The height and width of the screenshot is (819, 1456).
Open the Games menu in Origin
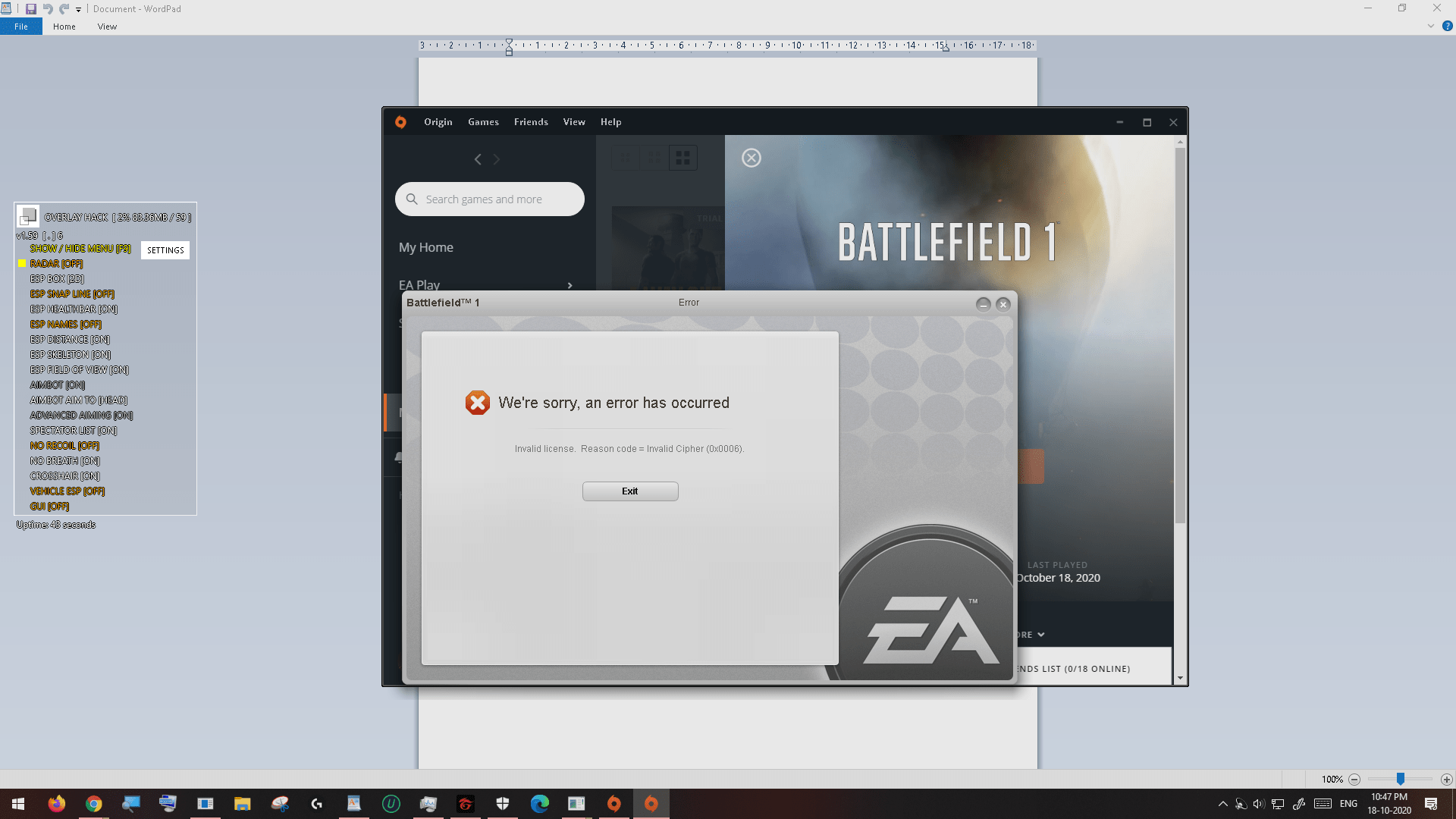(x=483, y=122)
